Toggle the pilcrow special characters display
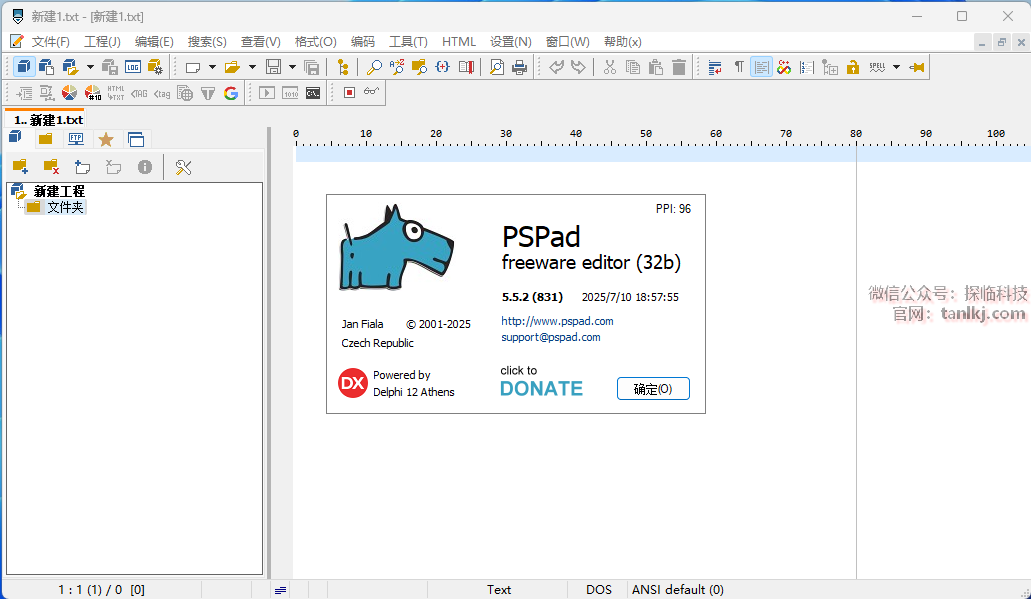1031x599 pixels. (x=739, y=67)
